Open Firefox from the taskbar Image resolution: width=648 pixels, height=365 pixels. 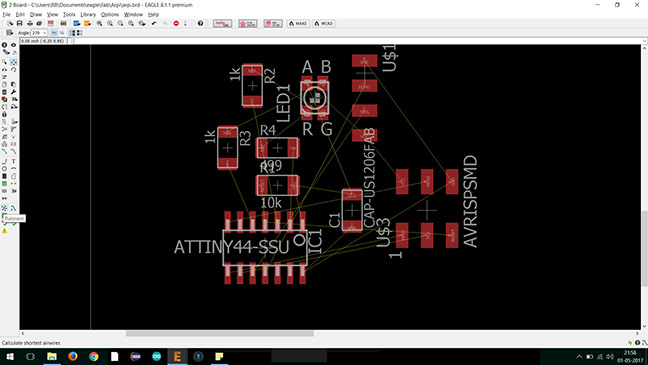point(73,356)
